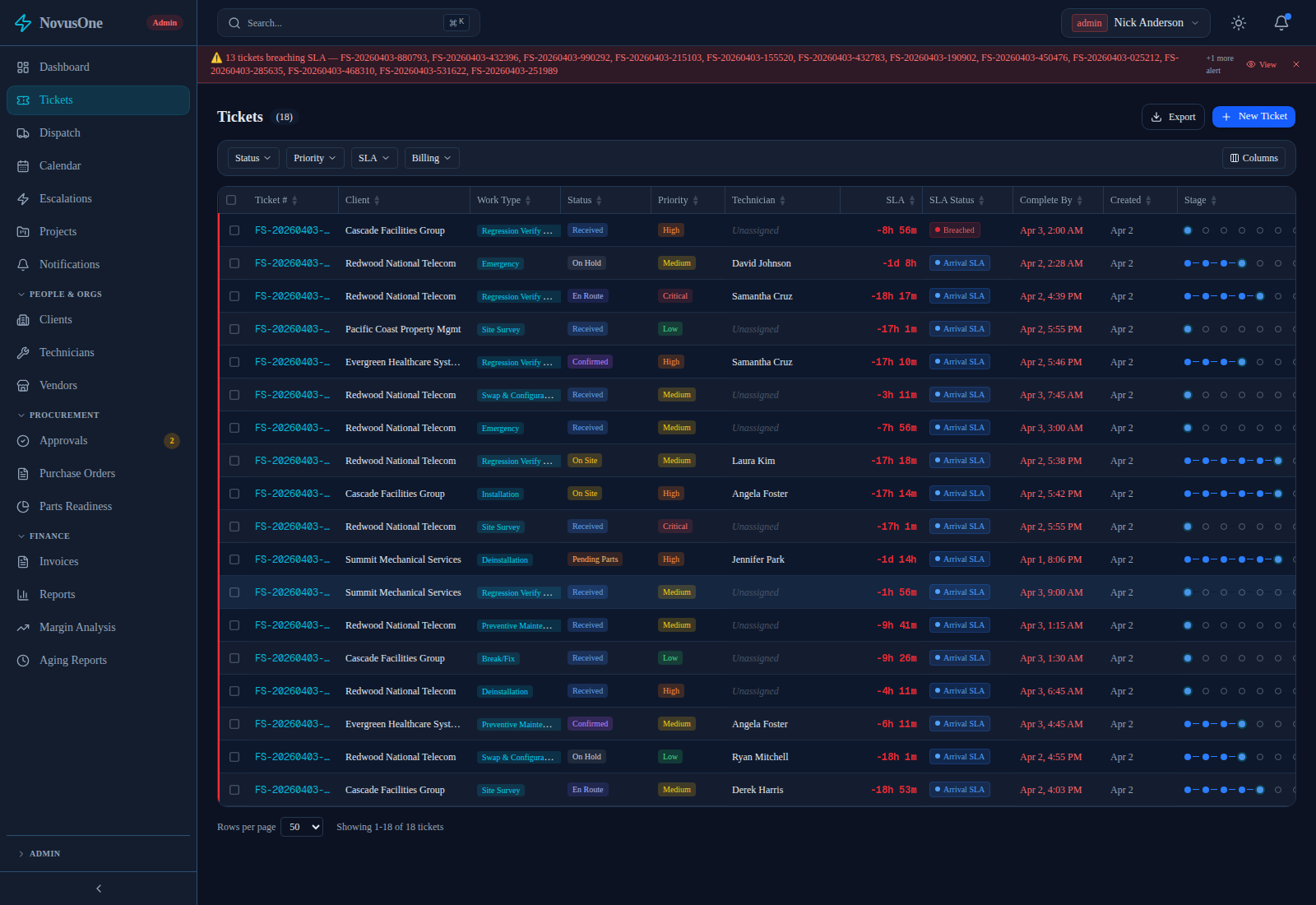Tick the select-all checkbox in the table header
This screenshot has width=1316, height=905.
click(x=231, y=200)
